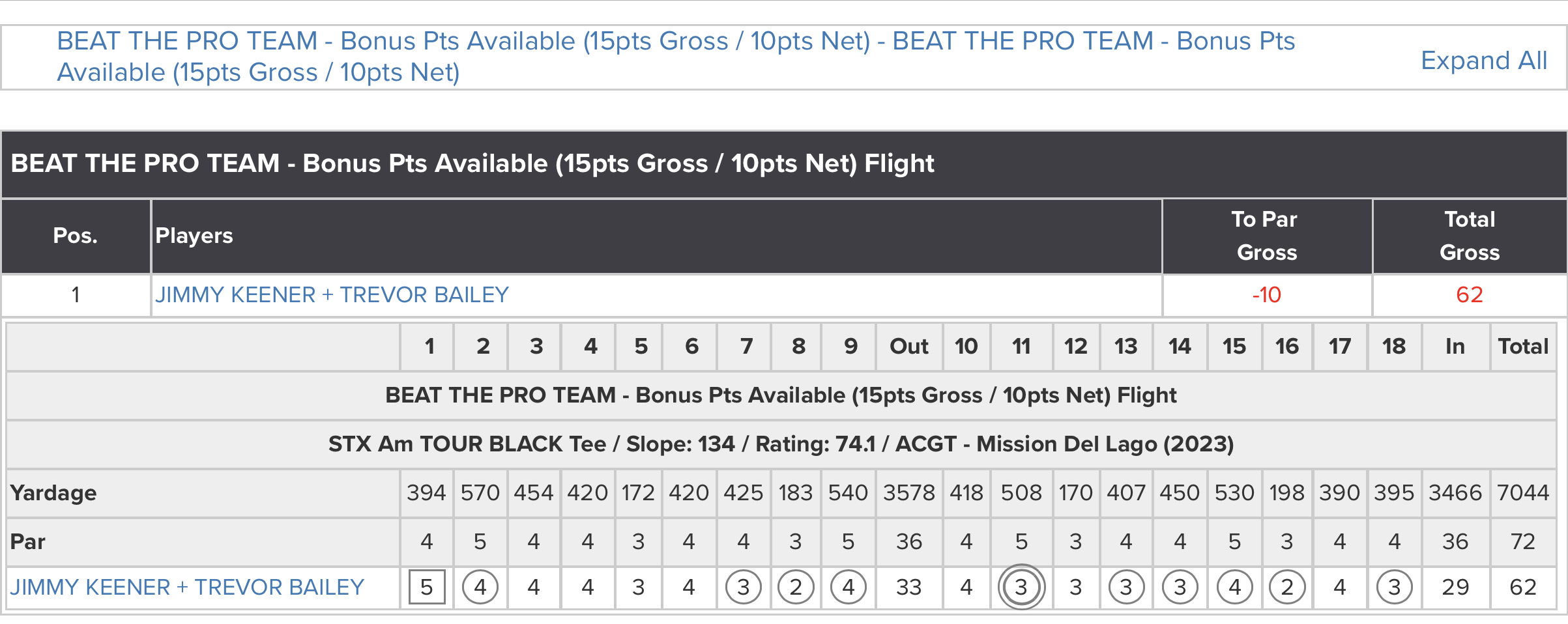Click the Total Gross column header
This screenshot has height=624, width=1568.
tap(1470, 236)
